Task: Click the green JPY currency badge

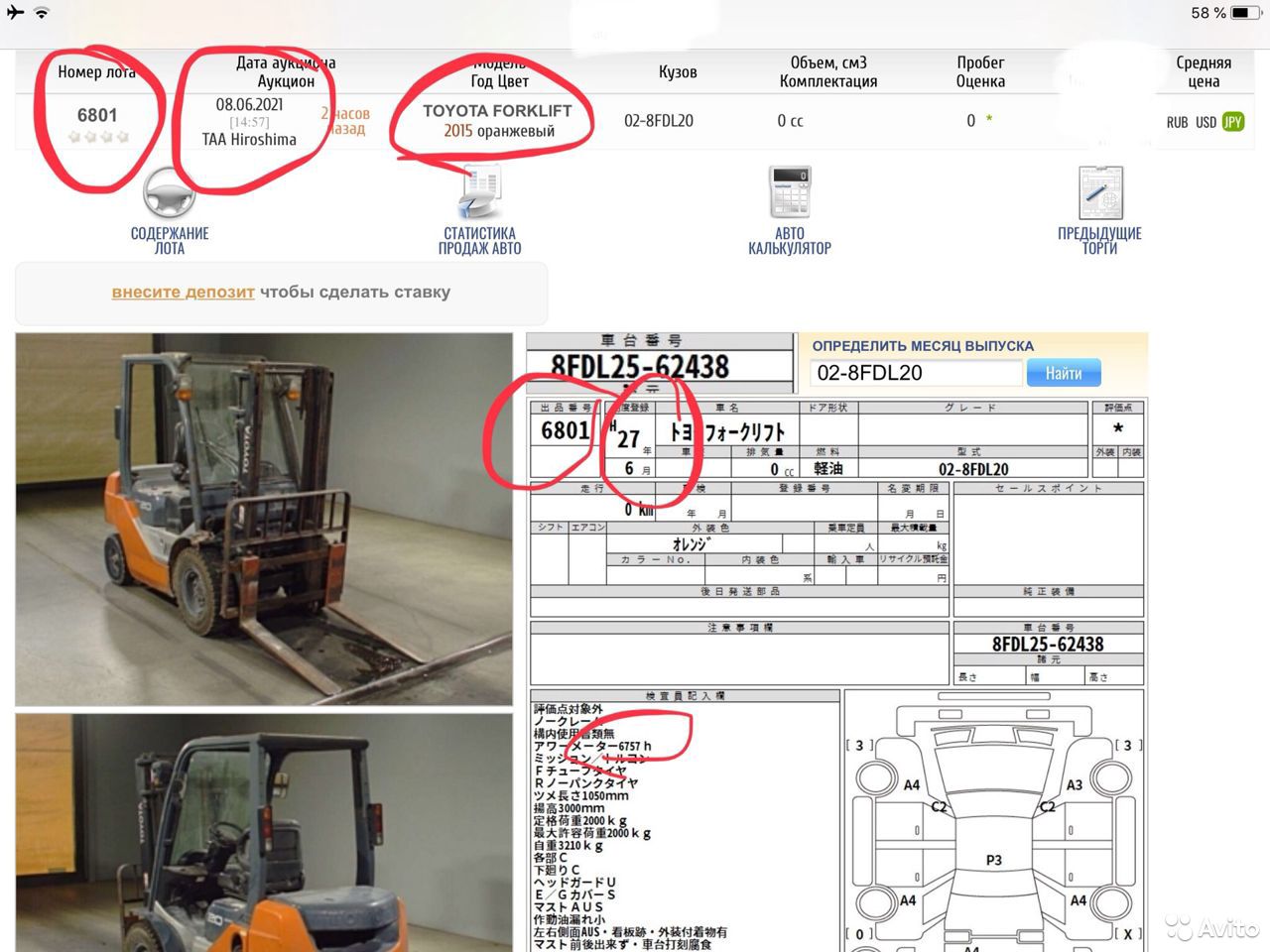Action: 1233,122
